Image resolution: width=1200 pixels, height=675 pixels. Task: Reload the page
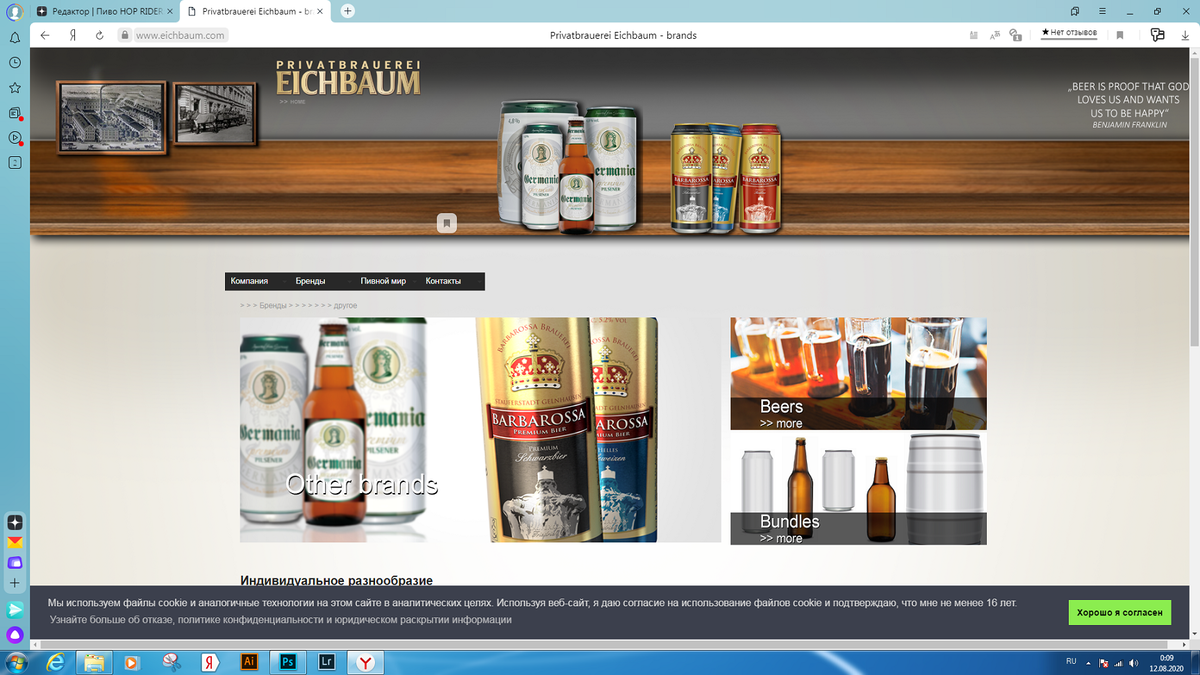pyautogui.click(x=100, y=35)
